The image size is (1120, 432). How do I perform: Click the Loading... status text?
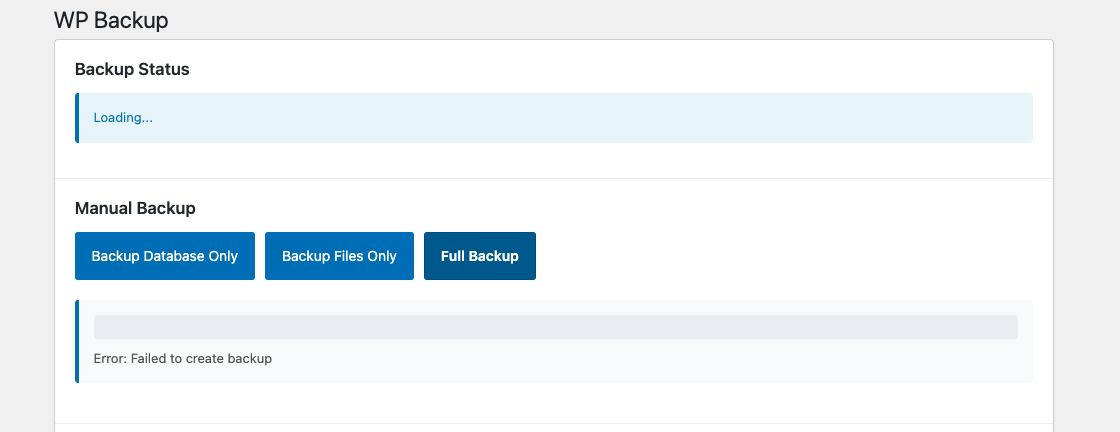pos(123,118)
